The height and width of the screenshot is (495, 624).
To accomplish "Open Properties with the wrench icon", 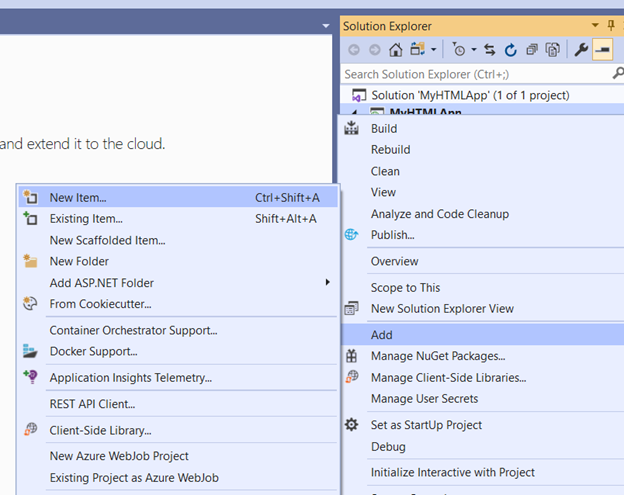I will coord(581,50).
